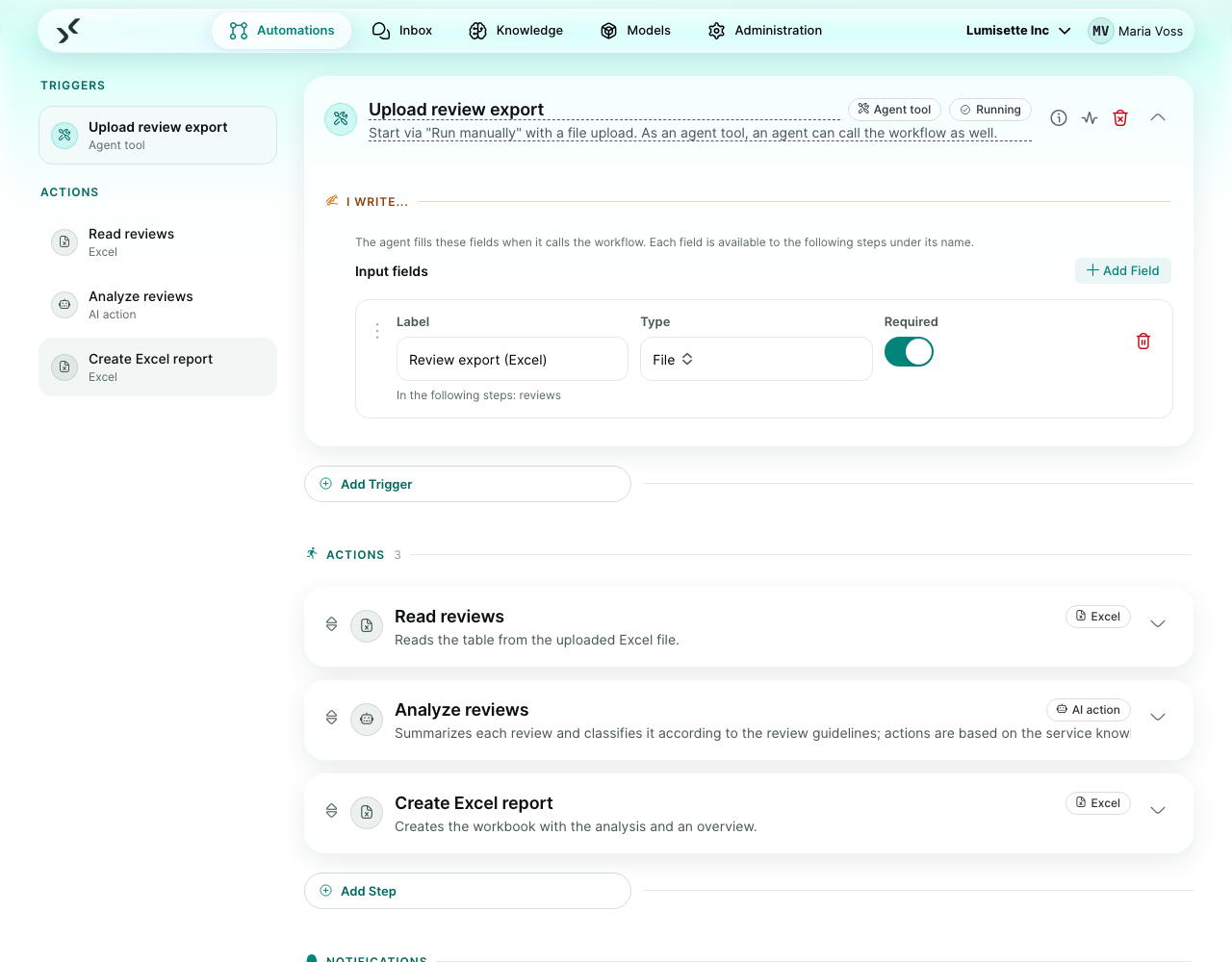Edit the Upload review export title

(x=604, y=110)
